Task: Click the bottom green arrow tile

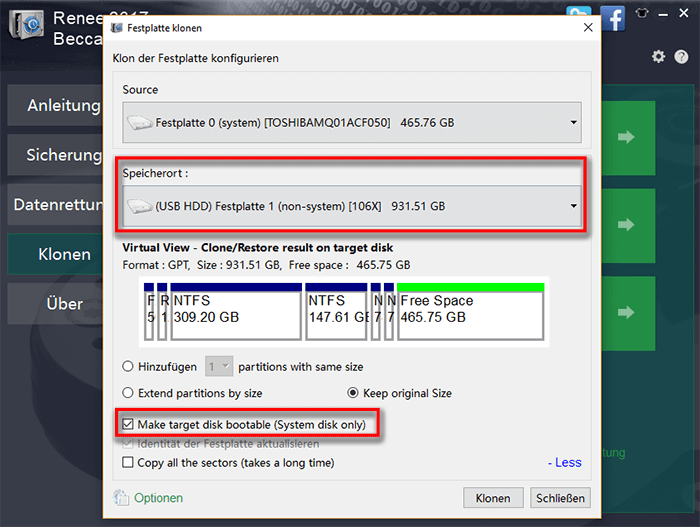Action: [629, 313]
